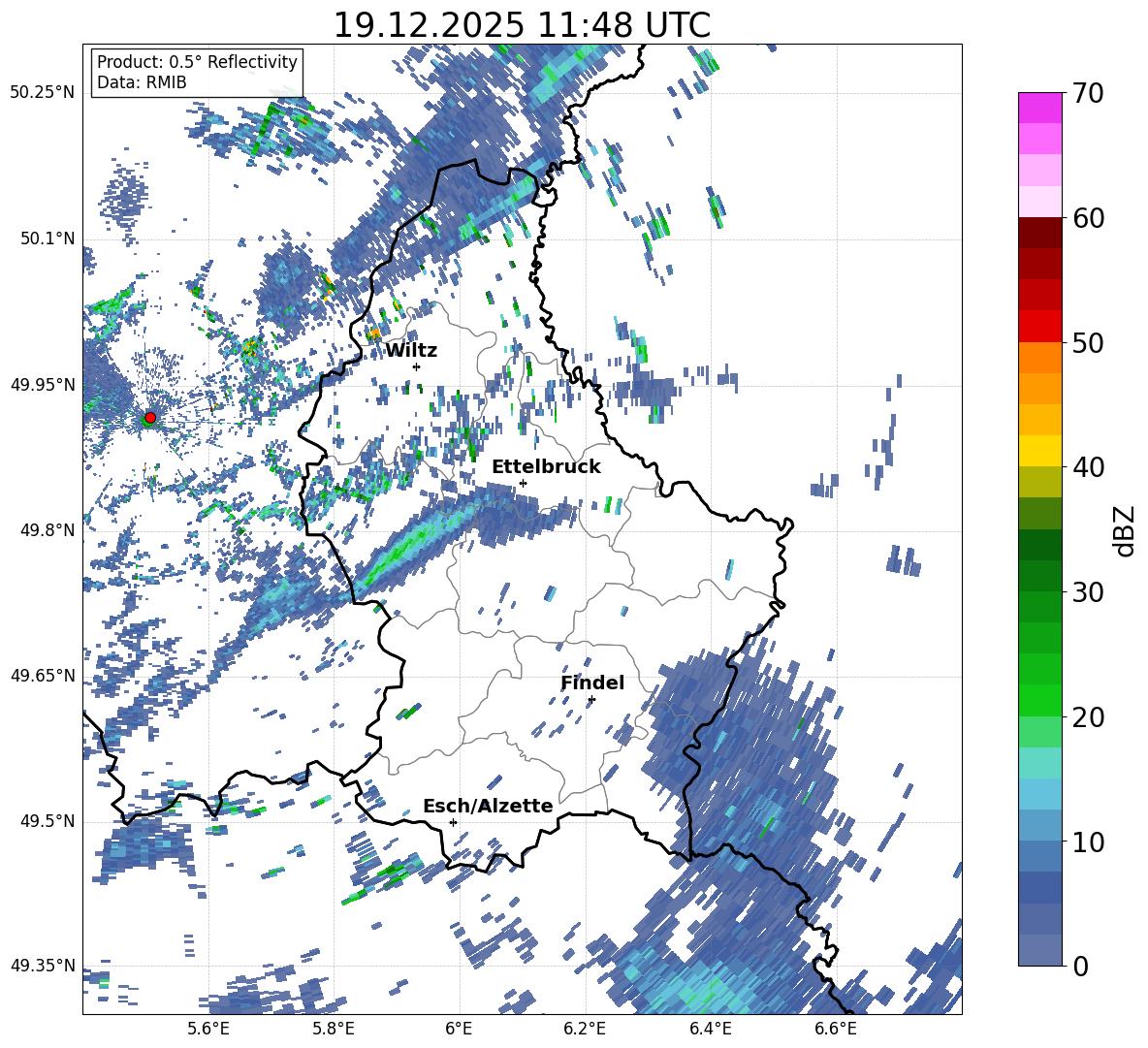Viewport: 1148px width, 1048px height.
Task: Click the 49.65°N latitude label
Action: (44, 675)
